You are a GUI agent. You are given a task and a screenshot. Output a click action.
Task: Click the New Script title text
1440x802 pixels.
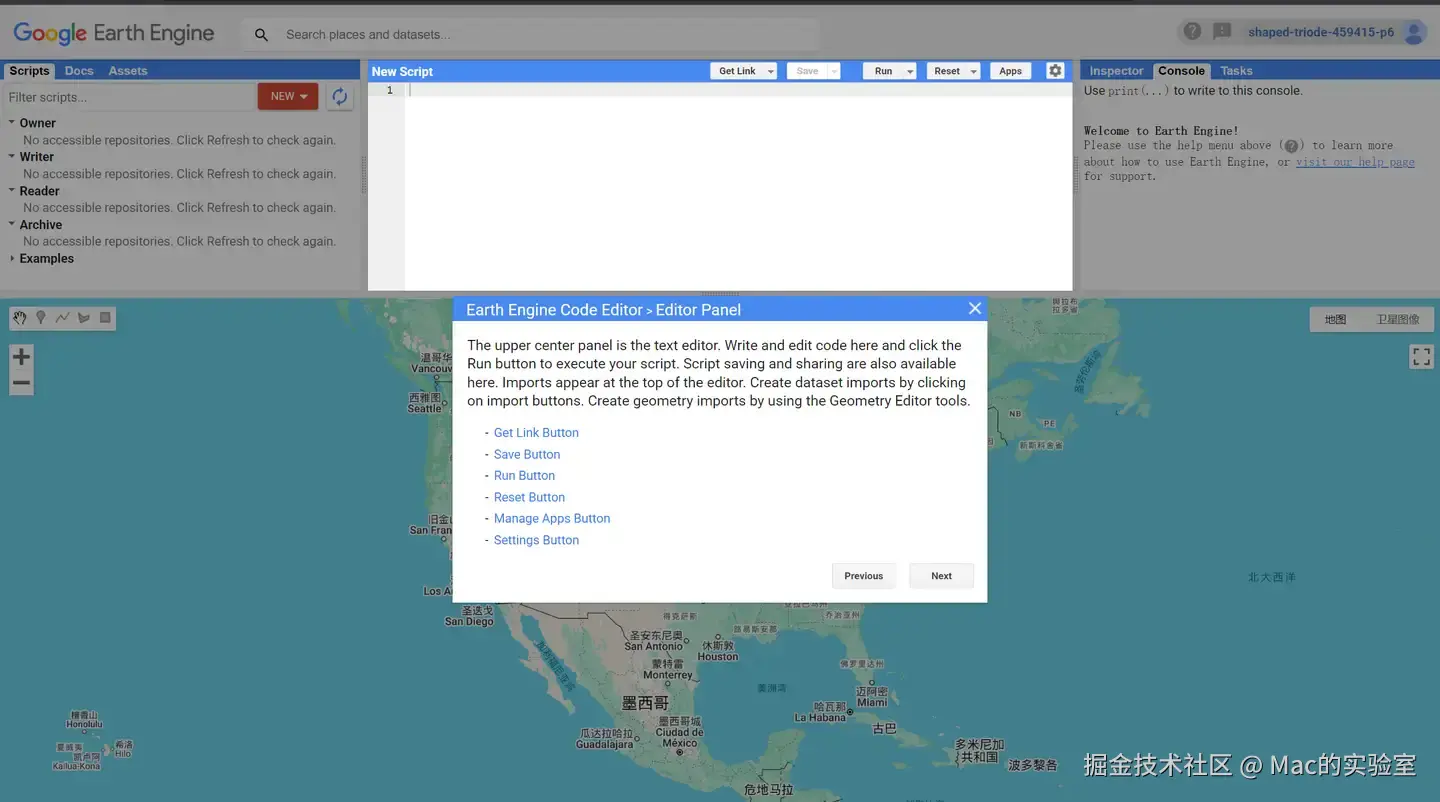[402, 71]
